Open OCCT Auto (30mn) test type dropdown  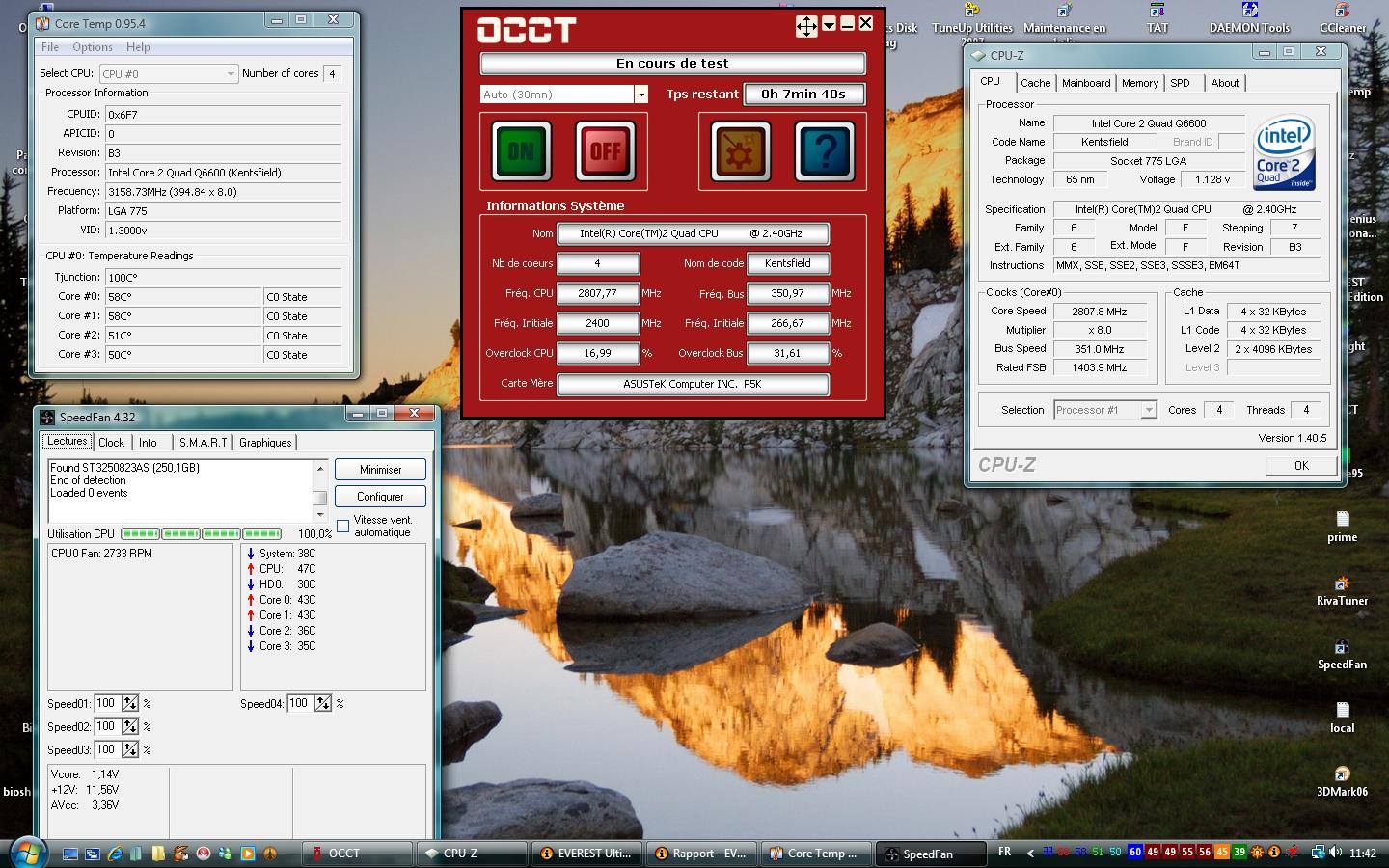coord(563,94)
